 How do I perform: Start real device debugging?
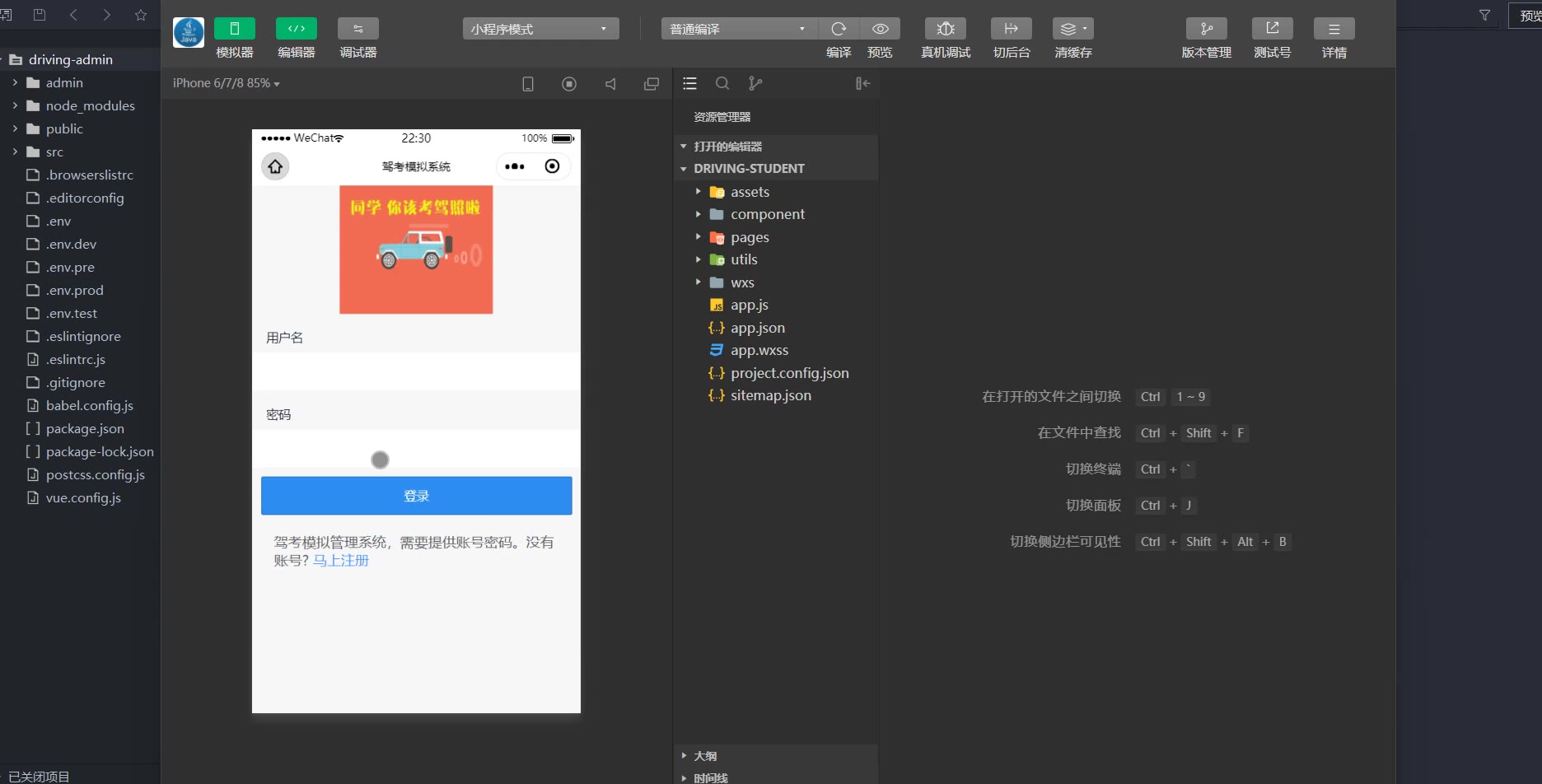[946, 29]
